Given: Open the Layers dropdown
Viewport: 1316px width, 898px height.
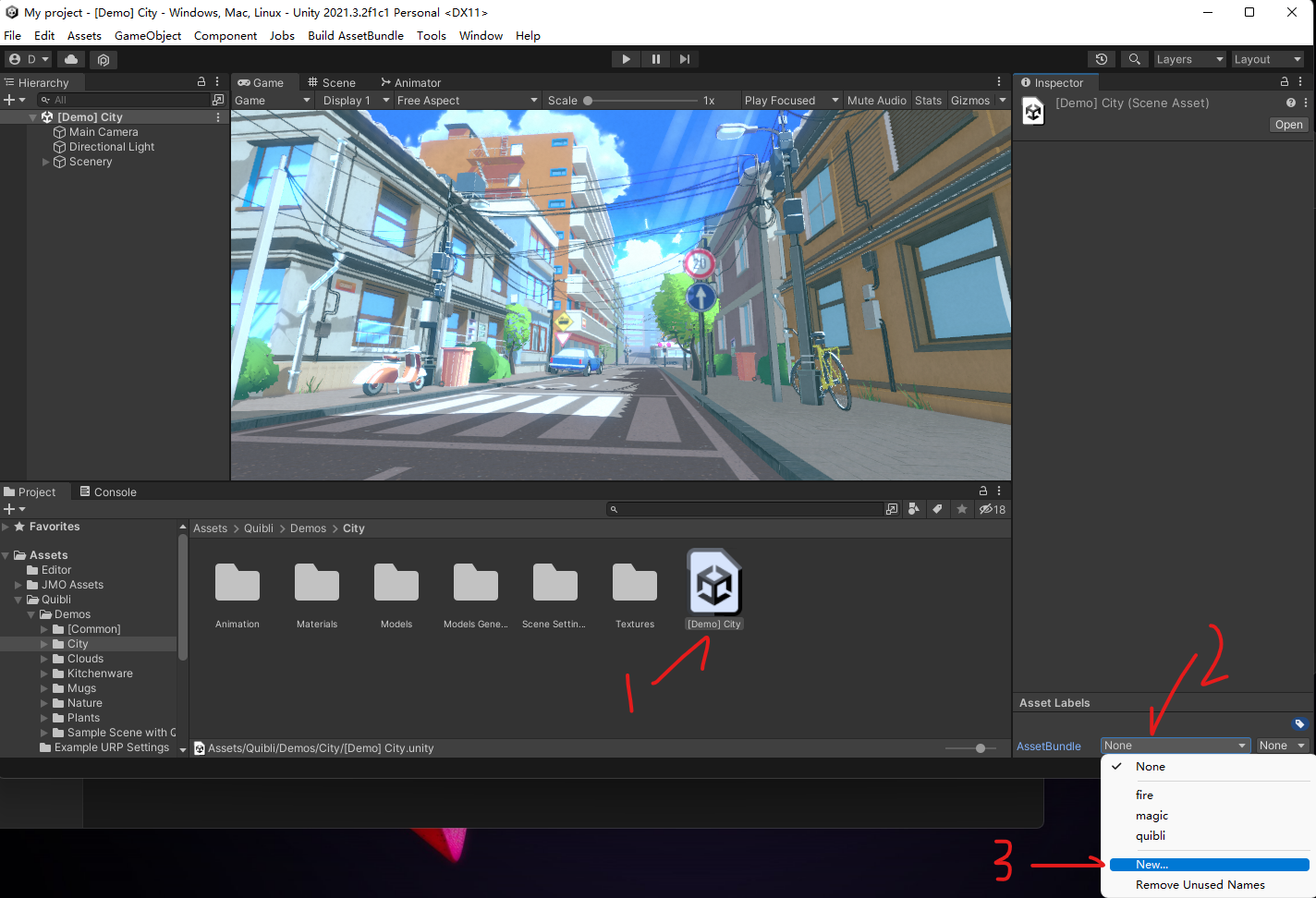Looking at the screenshot, I should [1189, 59].
